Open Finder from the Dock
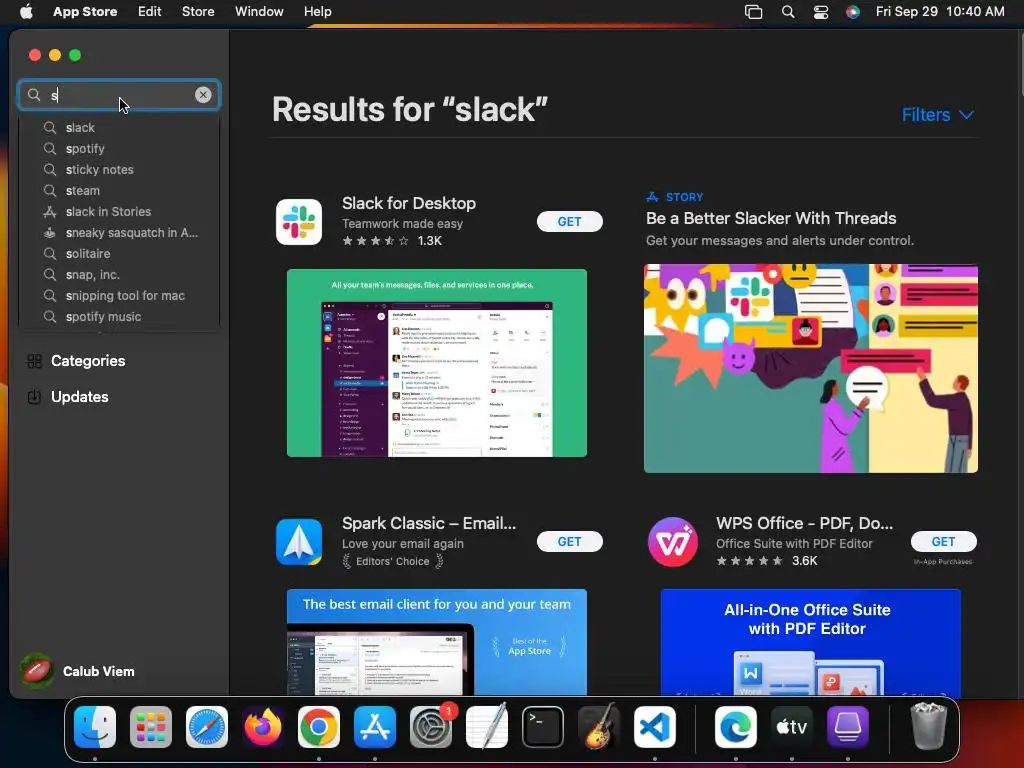 95,726
